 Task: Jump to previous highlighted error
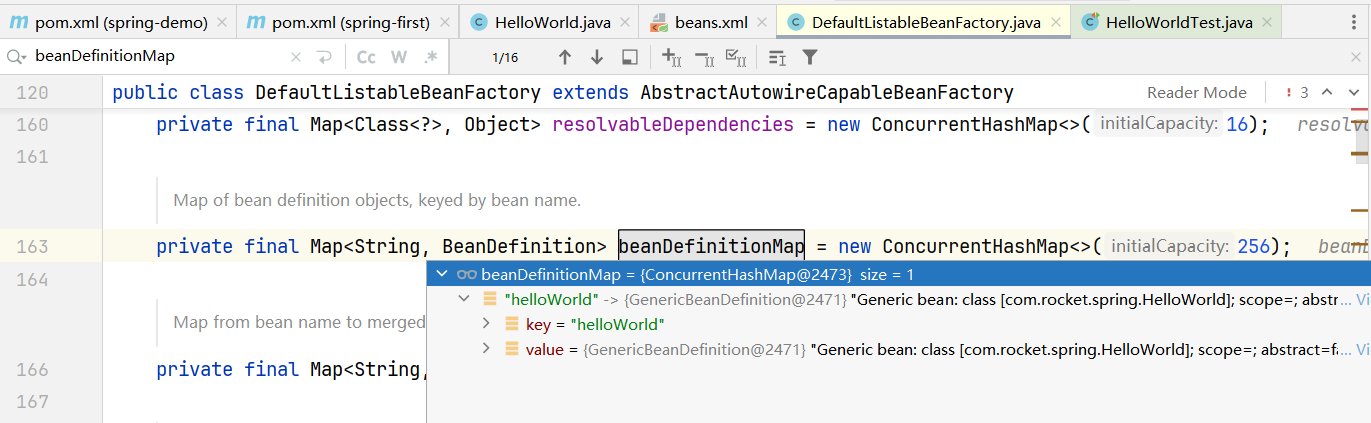point(1327,92)
